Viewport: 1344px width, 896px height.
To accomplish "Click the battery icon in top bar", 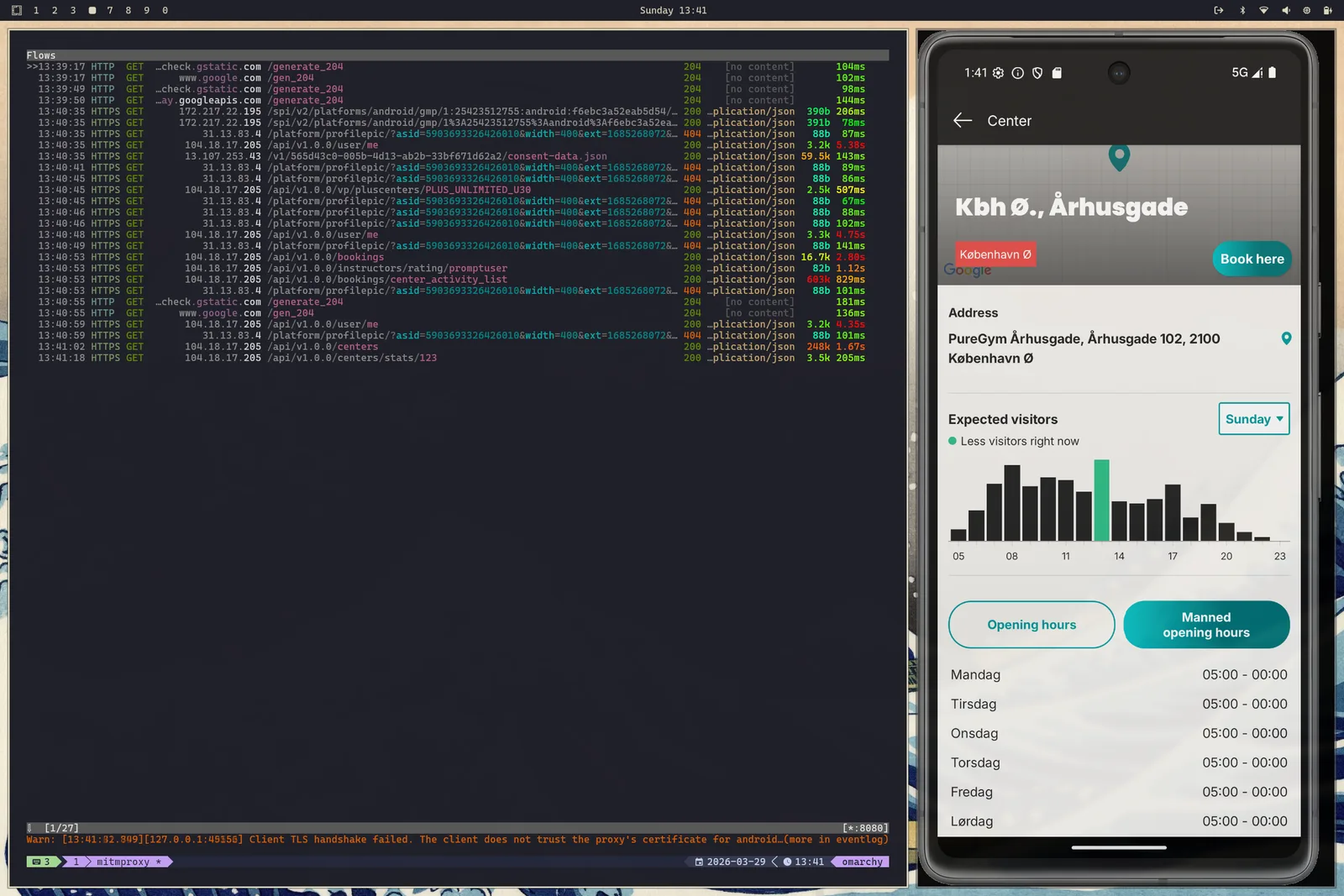I will 1328,10.
